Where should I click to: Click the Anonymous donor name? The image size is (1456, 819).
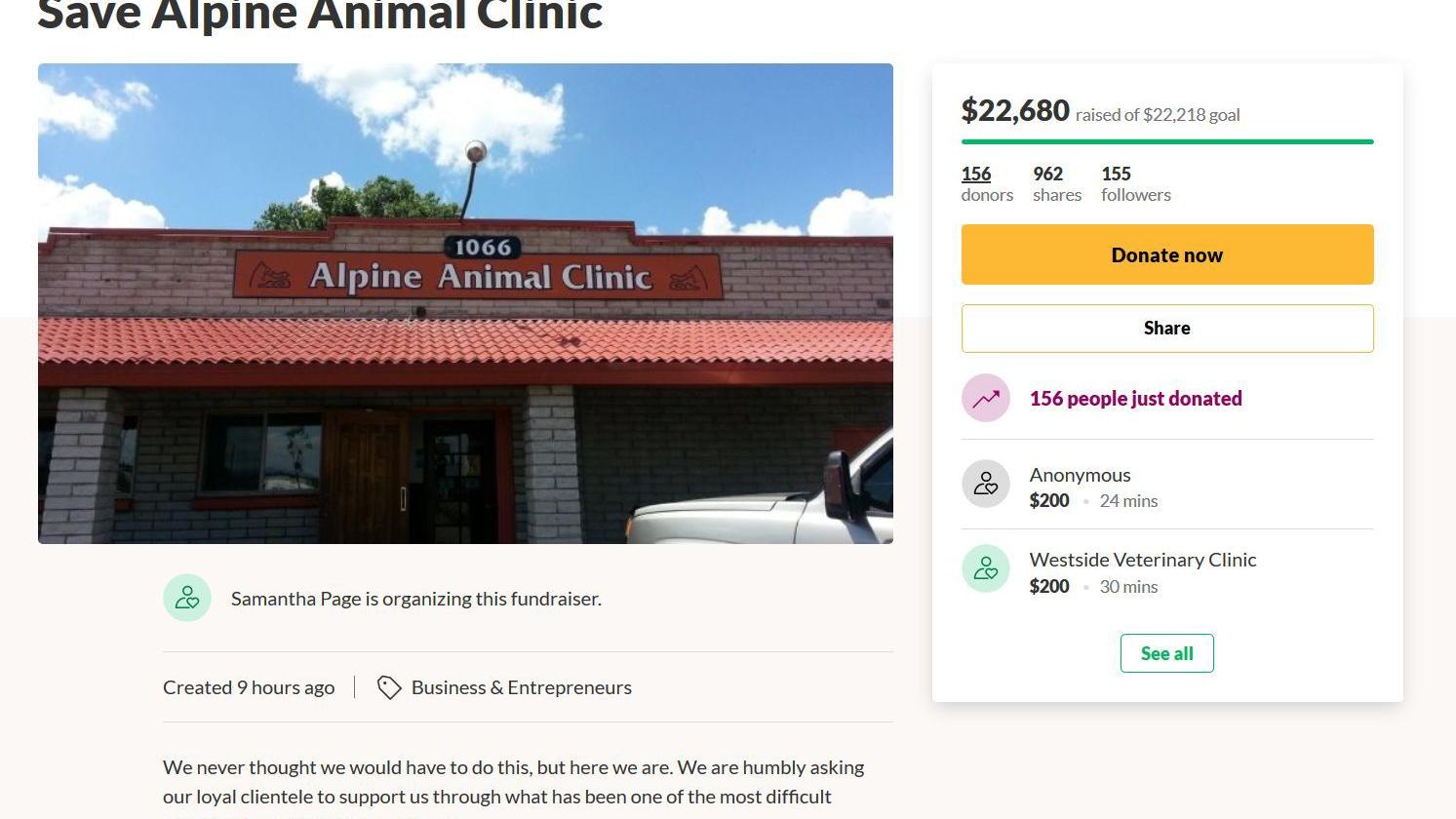1080,475
